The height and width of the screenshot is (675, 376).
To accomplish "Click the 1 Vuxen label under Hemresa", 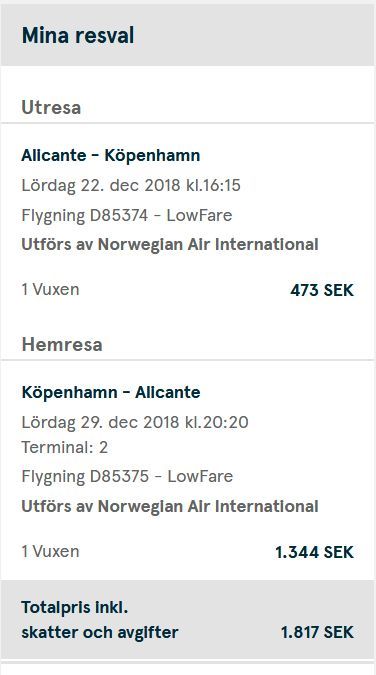I will point(50,551).
